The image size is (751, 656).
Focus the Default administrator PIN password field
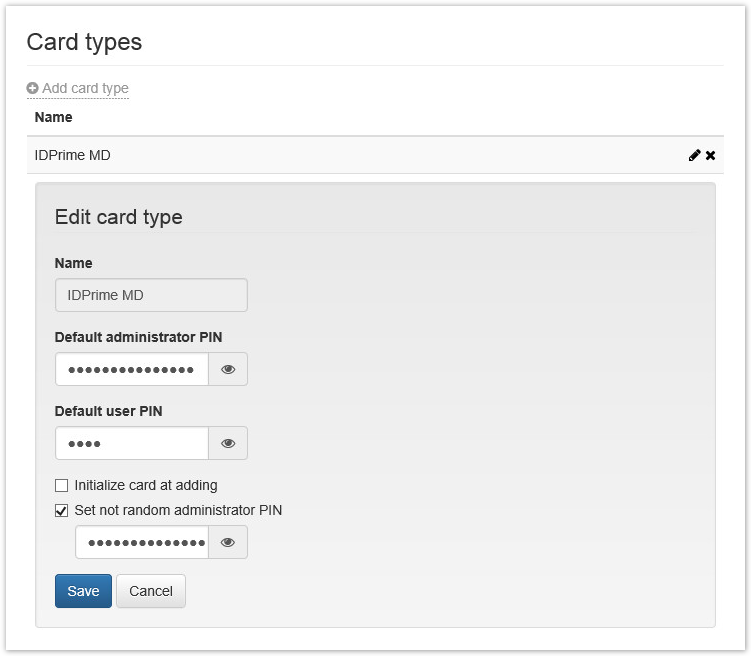click(132, 369)
